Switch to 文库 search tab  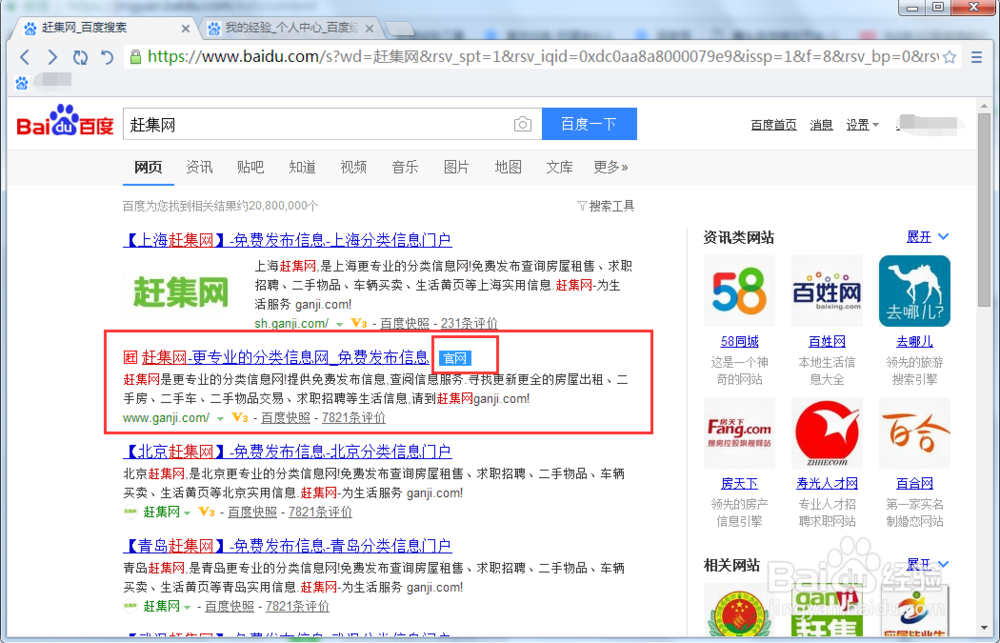coord(559,167)
